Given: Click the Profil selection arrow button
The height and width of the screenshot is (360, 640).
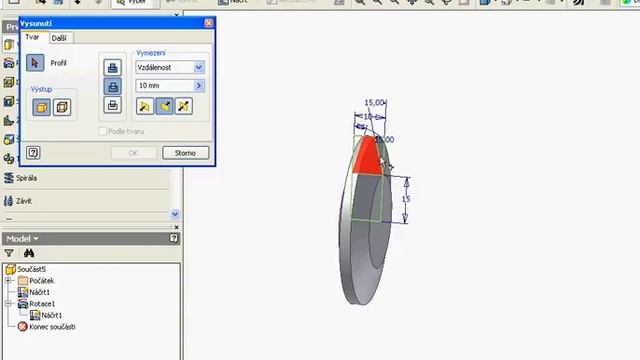Looking at the screenshot, I should coord(35,63).
